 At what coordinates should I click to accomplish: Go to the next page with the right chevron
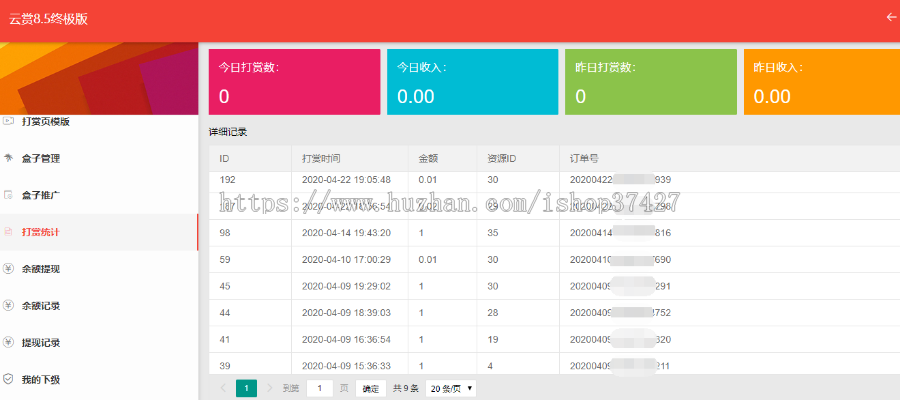tap(270, 388)
